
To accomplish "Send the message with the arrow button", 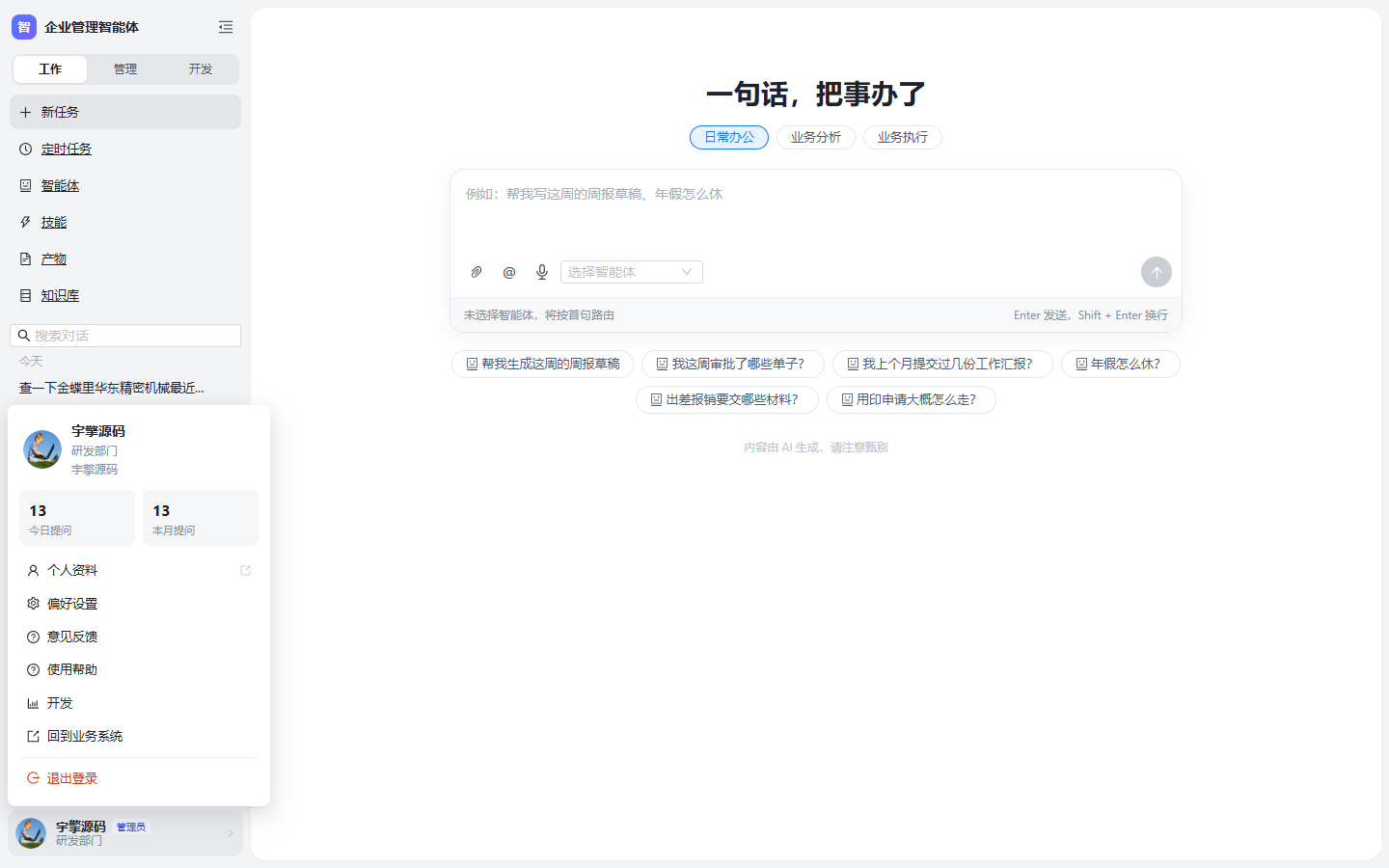I will (1157, 272).
